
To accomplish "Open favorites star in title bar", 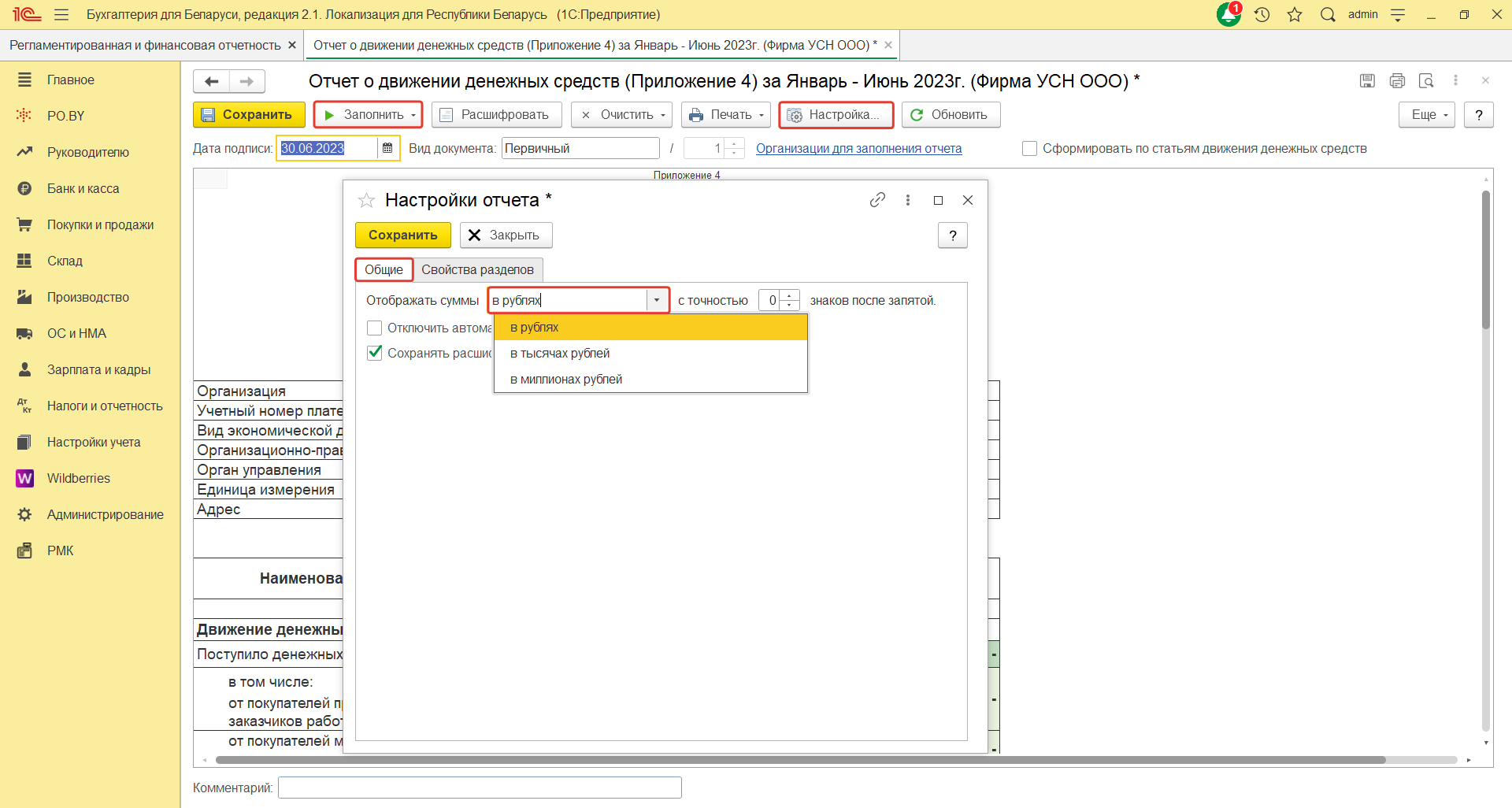I will pos(1295,14).
